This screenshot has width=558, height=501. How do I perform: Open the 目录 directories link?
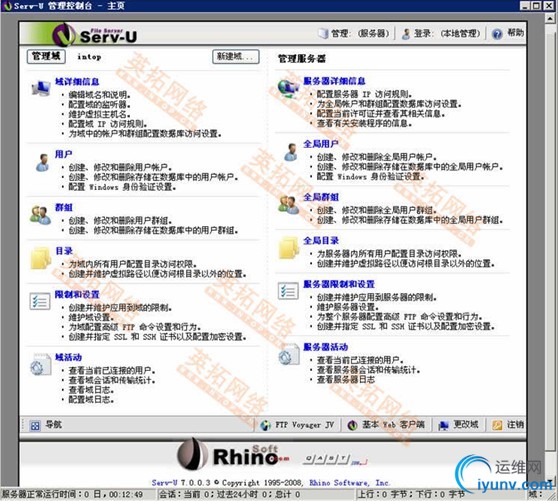pos(64,251)
